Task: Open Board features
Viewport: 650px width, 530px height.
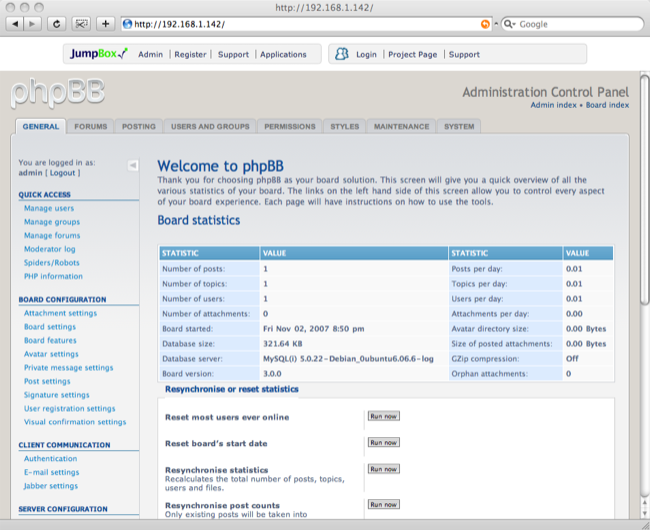Action: tap(50, 340)
